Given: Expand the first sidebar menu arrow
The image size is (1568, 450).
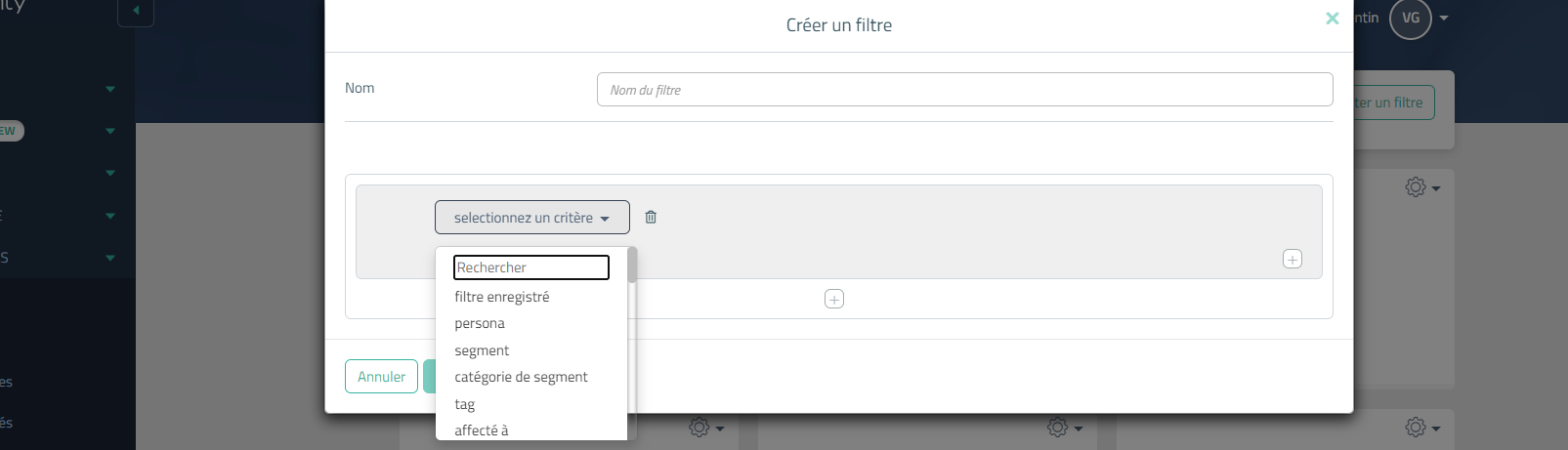Looking at the screenshot, I should (110, 89).
